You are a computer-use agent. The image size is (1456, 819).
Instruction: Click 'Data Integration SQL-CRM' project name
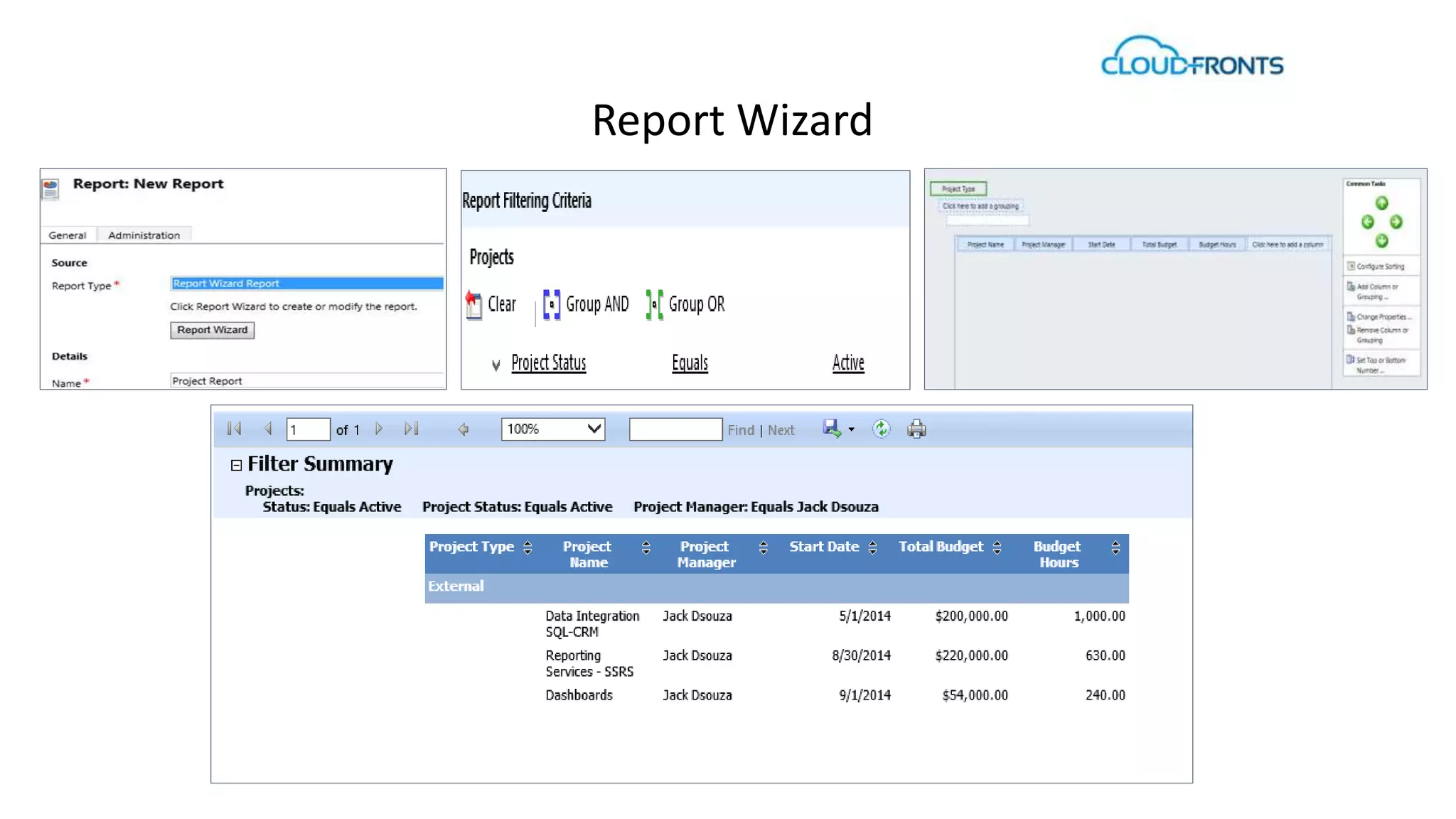[x=592, y=624]
